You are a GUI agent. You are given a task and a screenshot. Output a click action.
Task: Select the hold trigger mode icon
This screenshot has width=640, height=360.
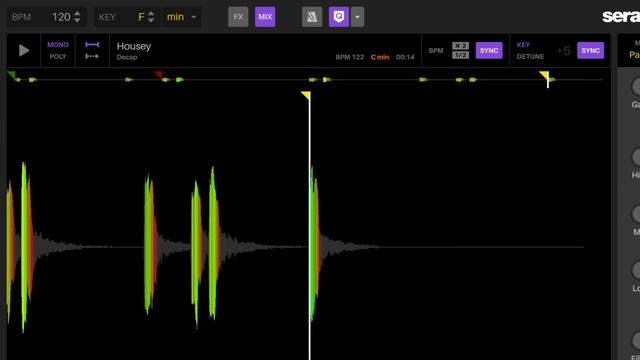coord(92,44)
